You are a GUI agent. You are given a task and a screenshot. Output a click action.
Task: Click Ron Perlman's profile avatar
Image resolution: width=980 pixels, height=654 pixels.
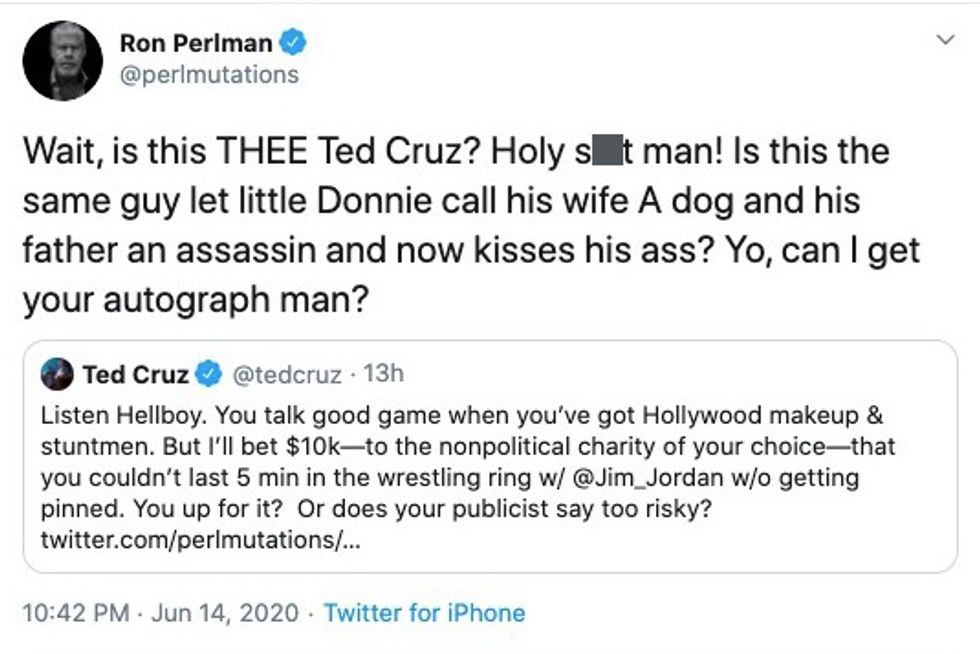click(62, 60)
